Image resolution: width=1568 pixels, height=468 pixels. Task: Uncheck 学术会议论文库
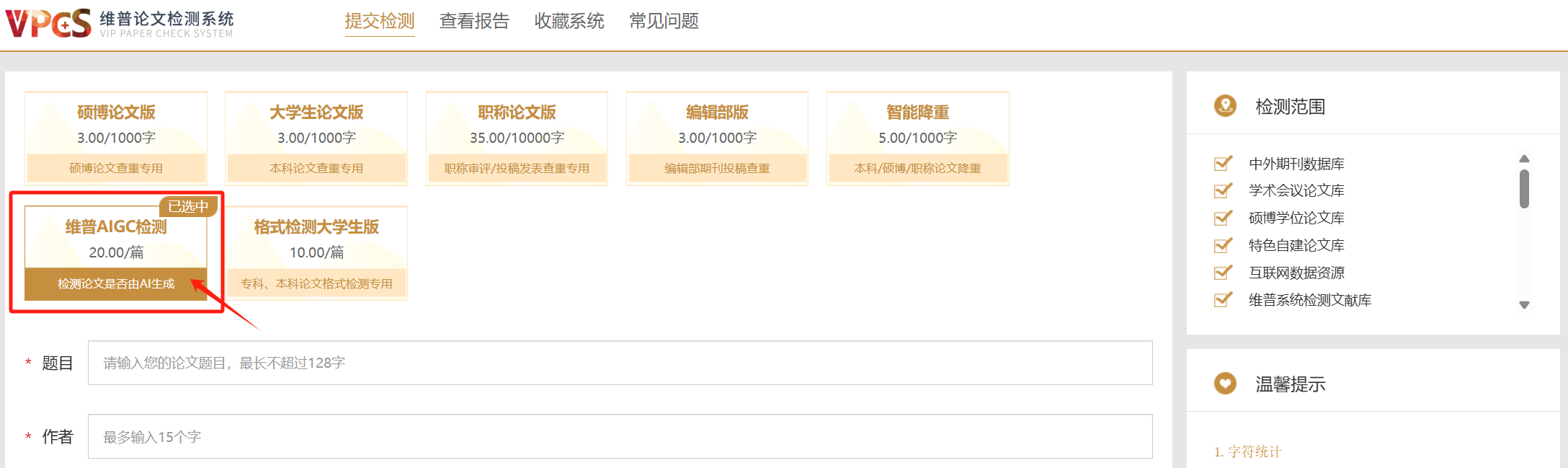pyautogui.click(x=1223, y=190)
